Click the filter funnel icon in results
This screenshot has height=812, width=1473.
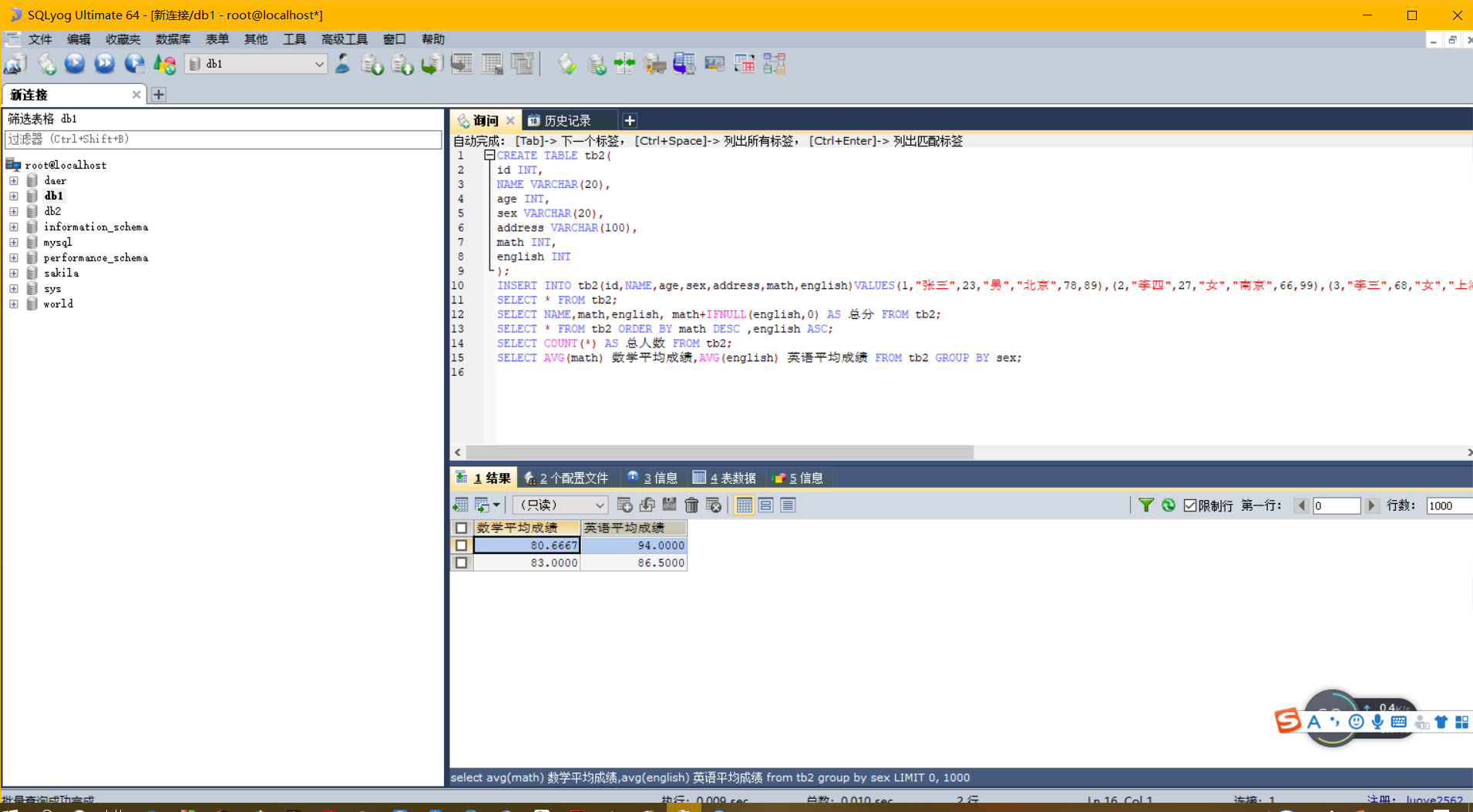[1146, 505]
